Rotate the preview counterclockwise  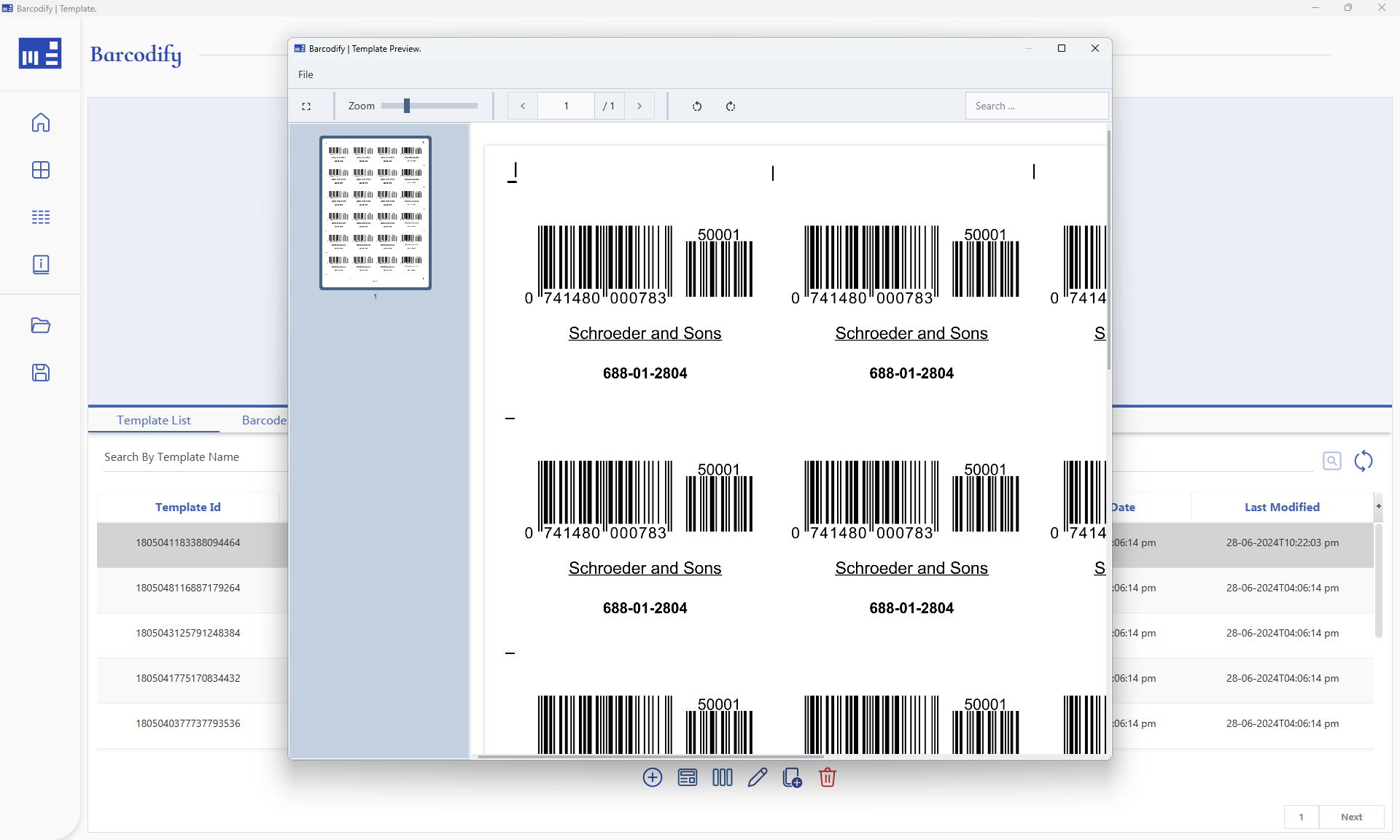pyautogui.click(x=696, y=106)
